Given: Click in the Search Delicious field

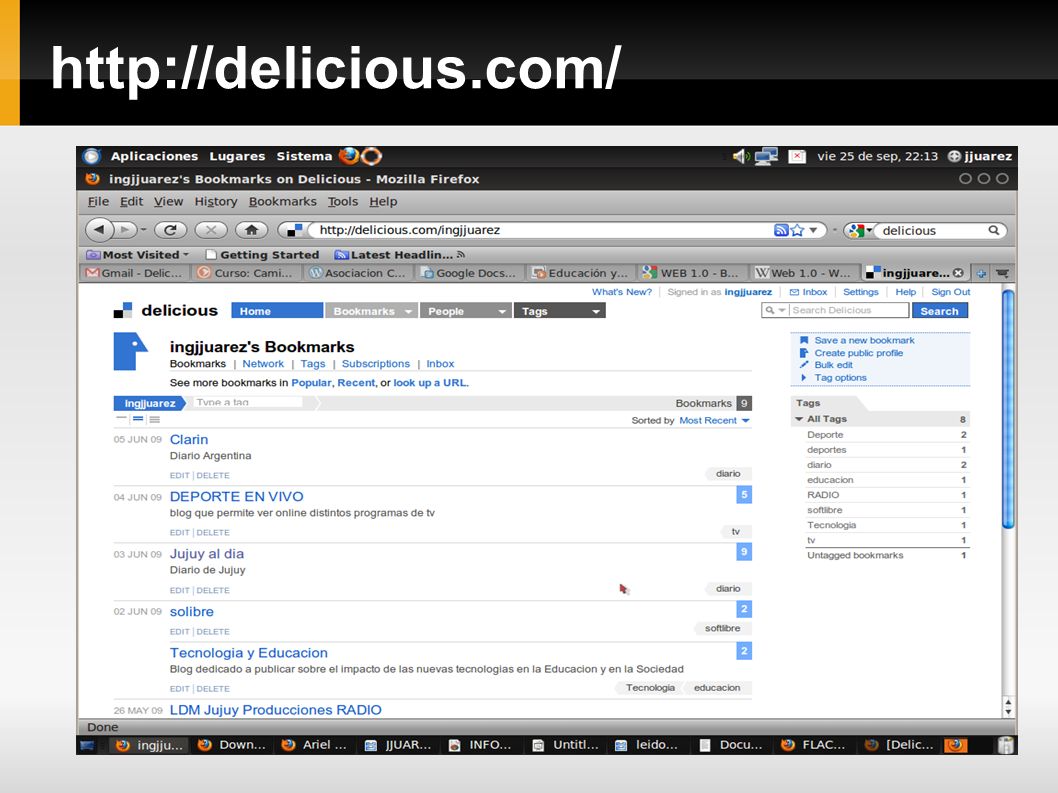Looking at the screenshot, I should [x=848, y=310].
